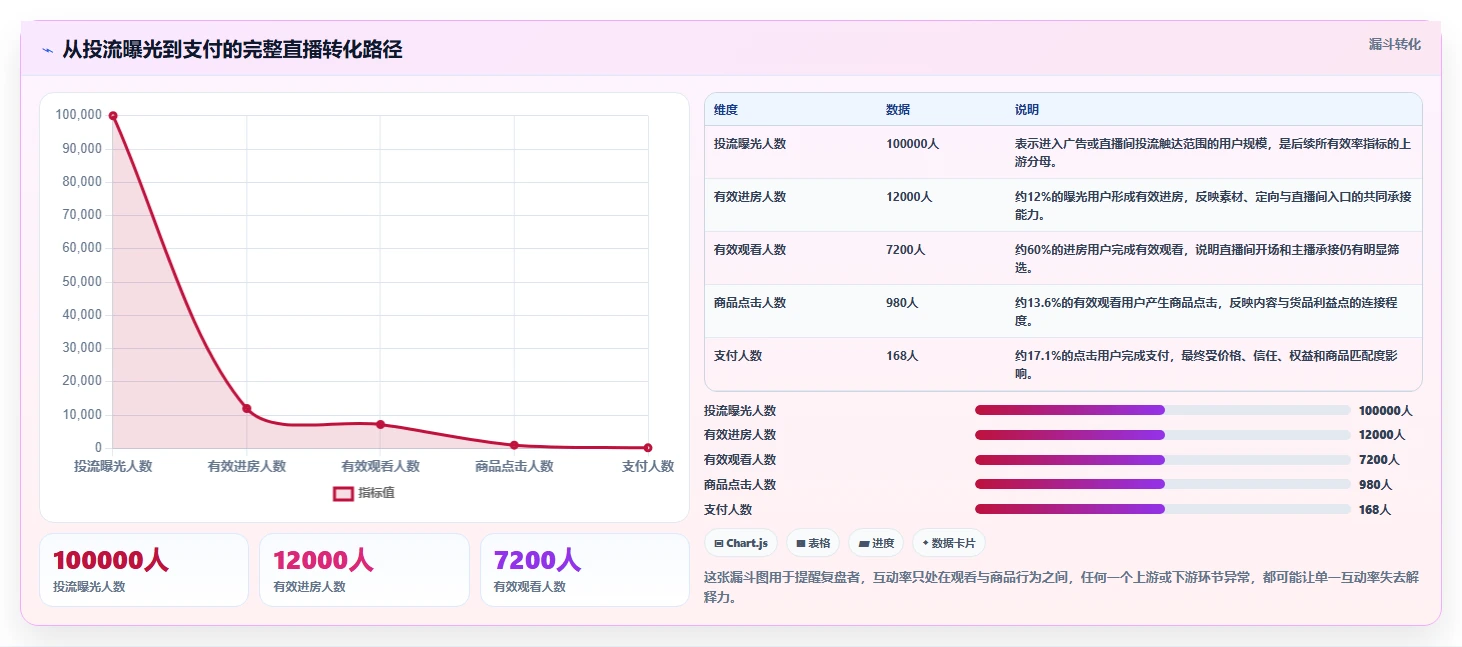The height and width of the screenshot is (647, 1462).
Task: Toggle the 指标值 legend swatch
Action: point(343,493)
